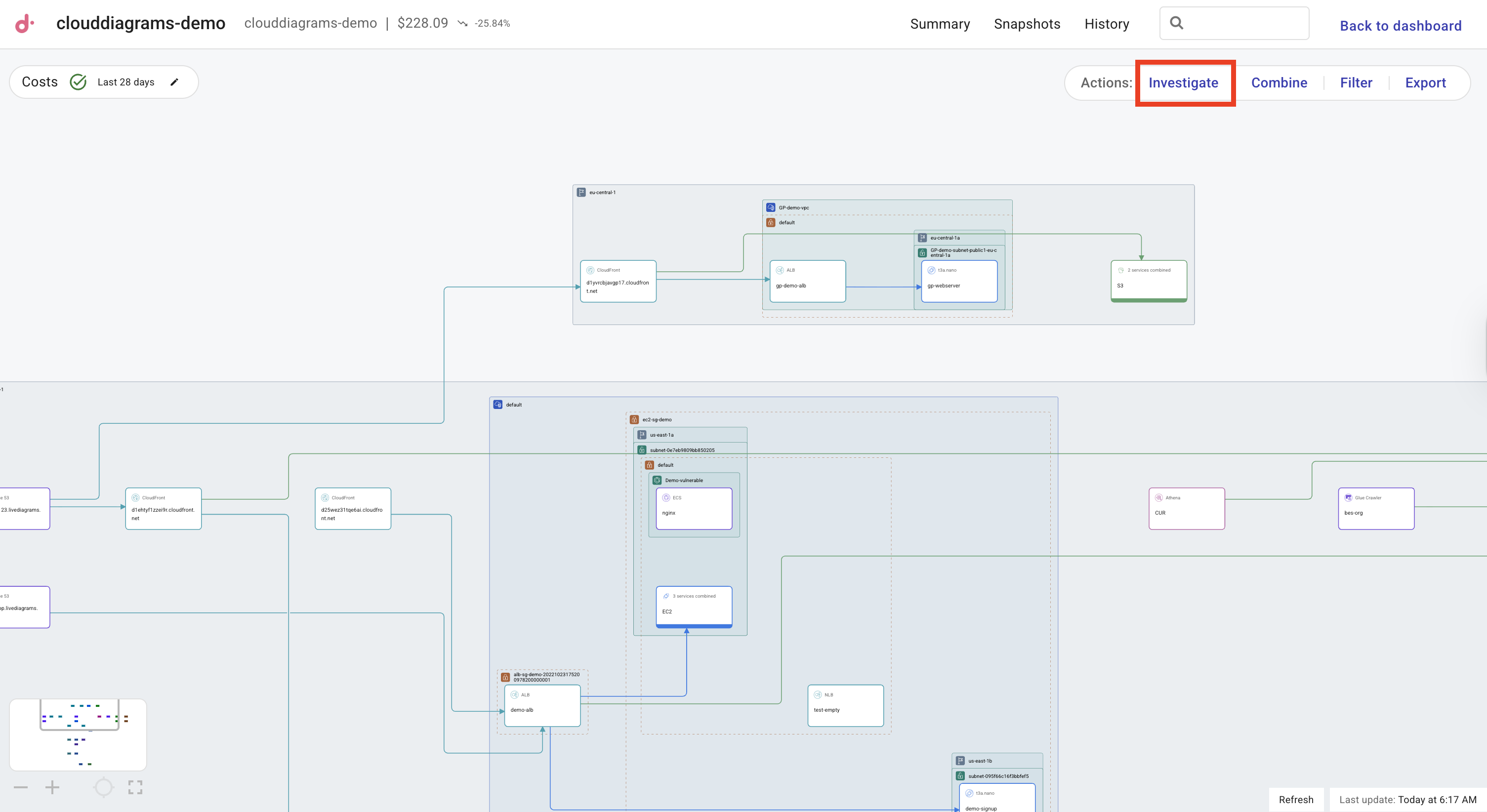
Task: Expand the S3 '2 services combined' node
Action: tap(1149, 280)
